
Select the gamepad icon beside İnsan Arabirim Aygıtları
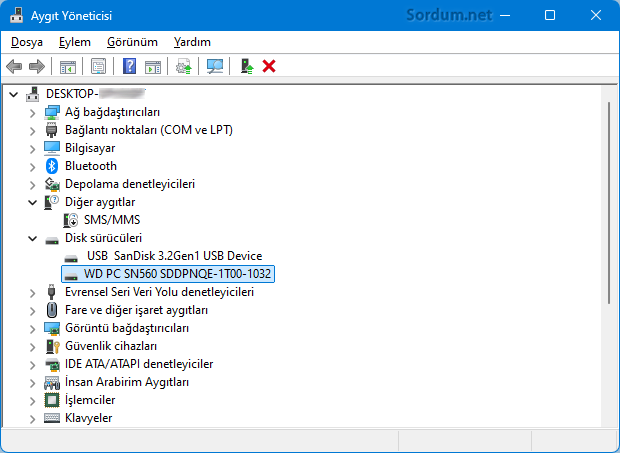click(52, 382)
